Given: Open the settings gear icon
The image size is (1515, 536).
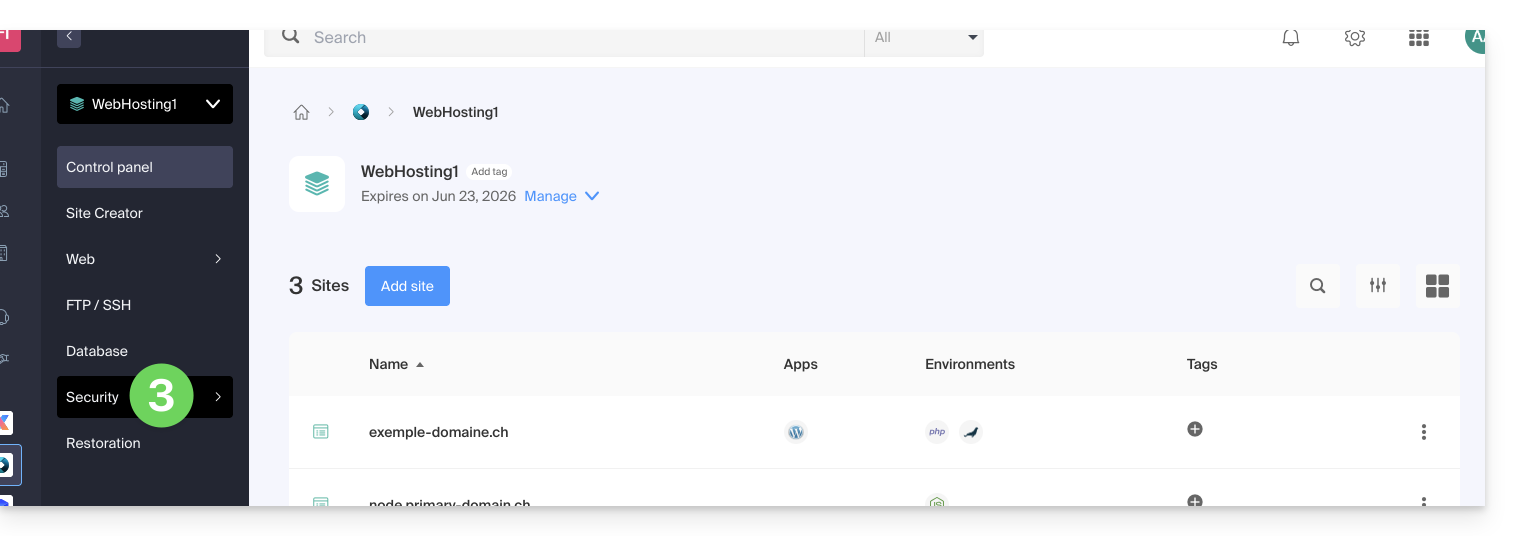Looking at the screenshot, I should (1355, 38).
